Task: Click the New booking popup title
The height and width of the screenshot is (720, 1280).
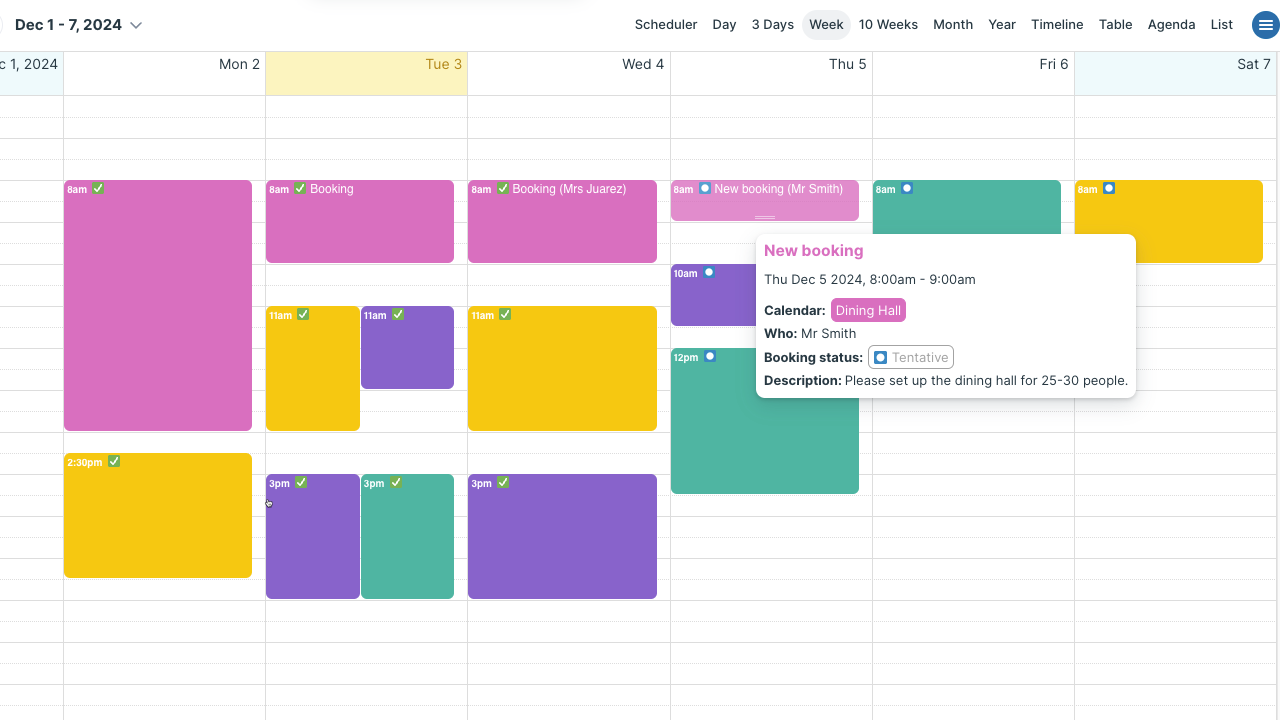Action: coord(813,251)
